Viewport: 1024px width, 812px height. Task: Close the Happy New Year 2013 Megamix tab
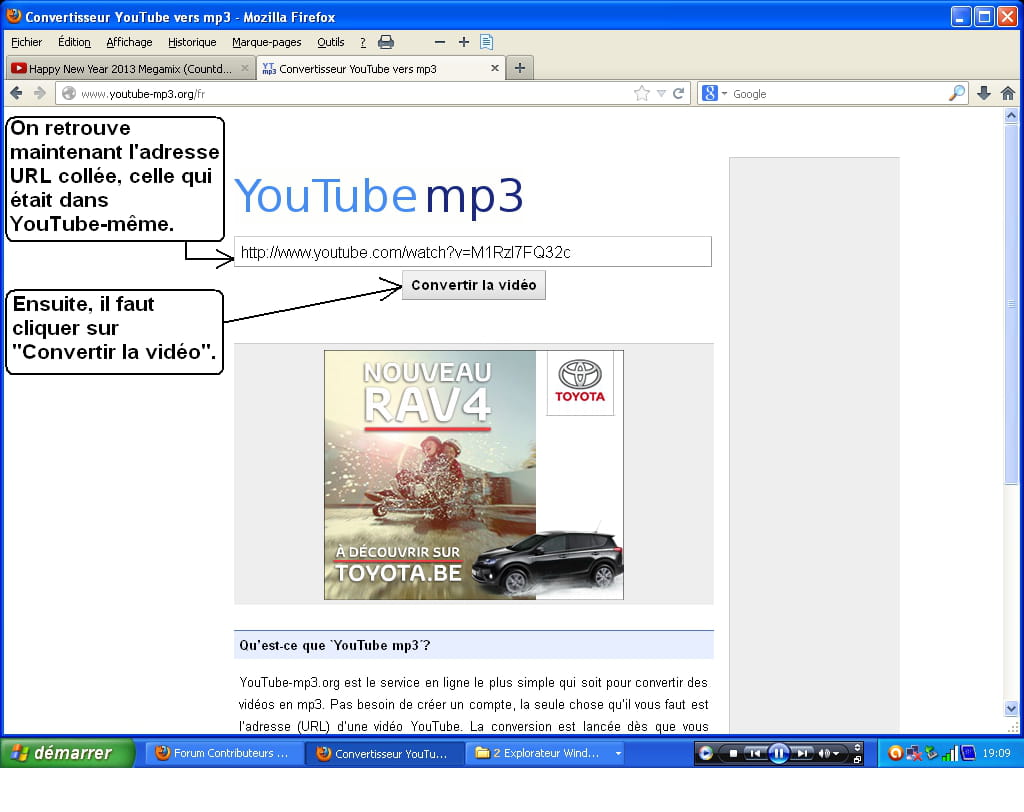245,68
